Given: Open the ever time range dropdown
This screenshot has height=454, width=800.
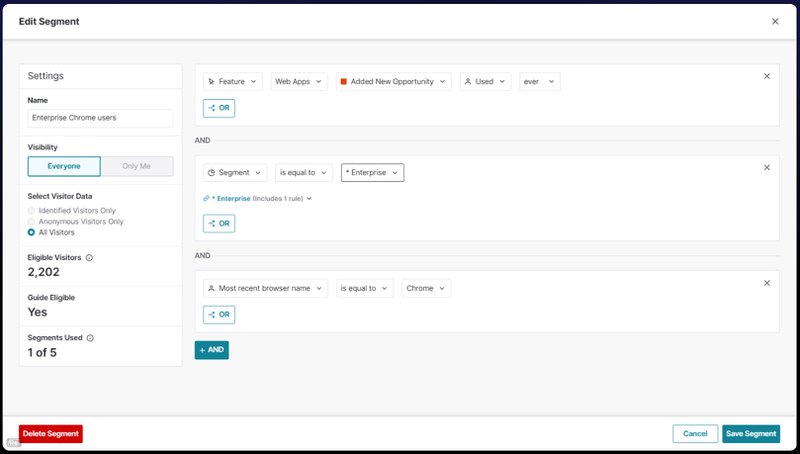Looking at the screenshot, I should pos(540,82).
